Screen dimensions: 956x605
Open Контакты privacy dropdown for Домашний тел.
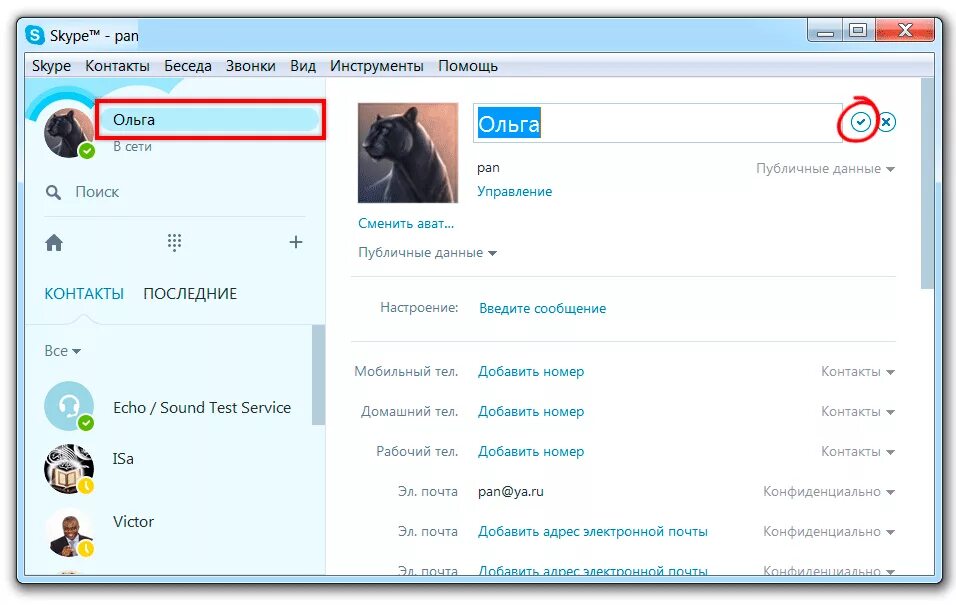[x=858, y=412]
